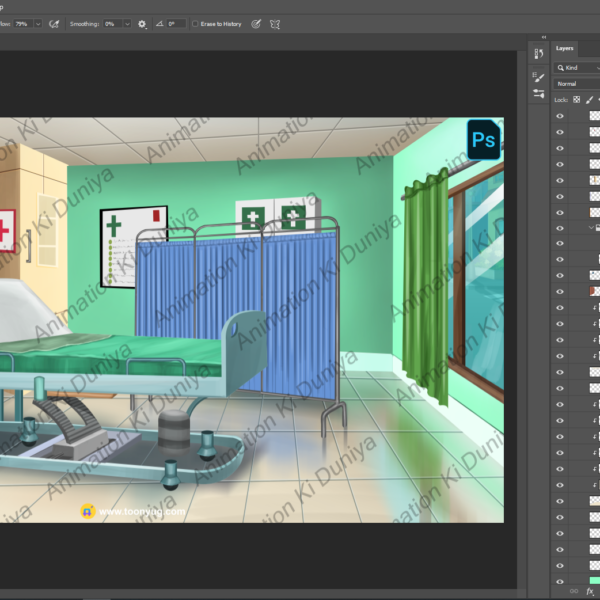This screenshot has height=600, width=600.
Task: Open the Normal blend mode dropdown
Action: [x=577, y=84]
